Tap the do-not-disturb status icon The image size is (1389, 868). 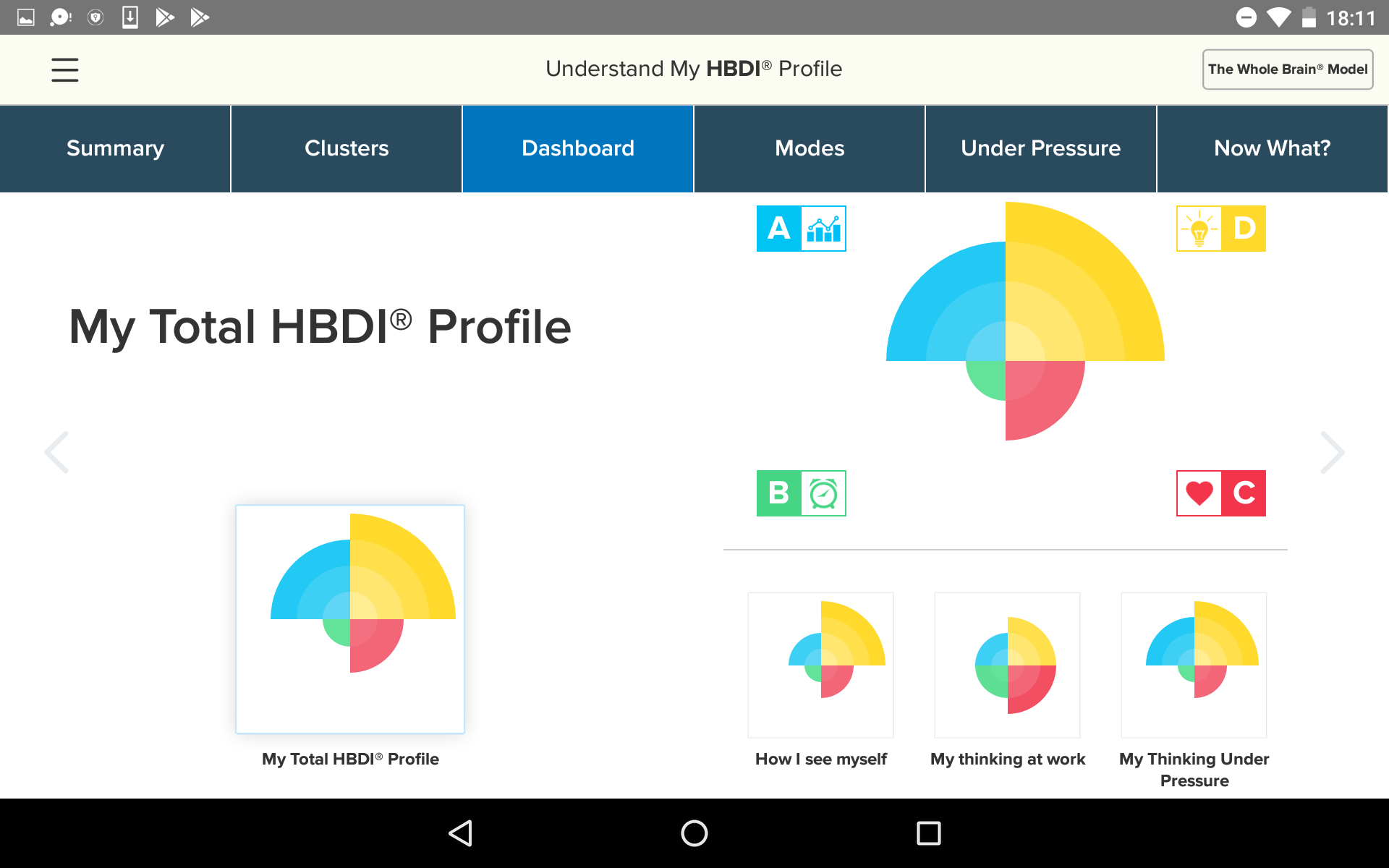pos(1246,17)
